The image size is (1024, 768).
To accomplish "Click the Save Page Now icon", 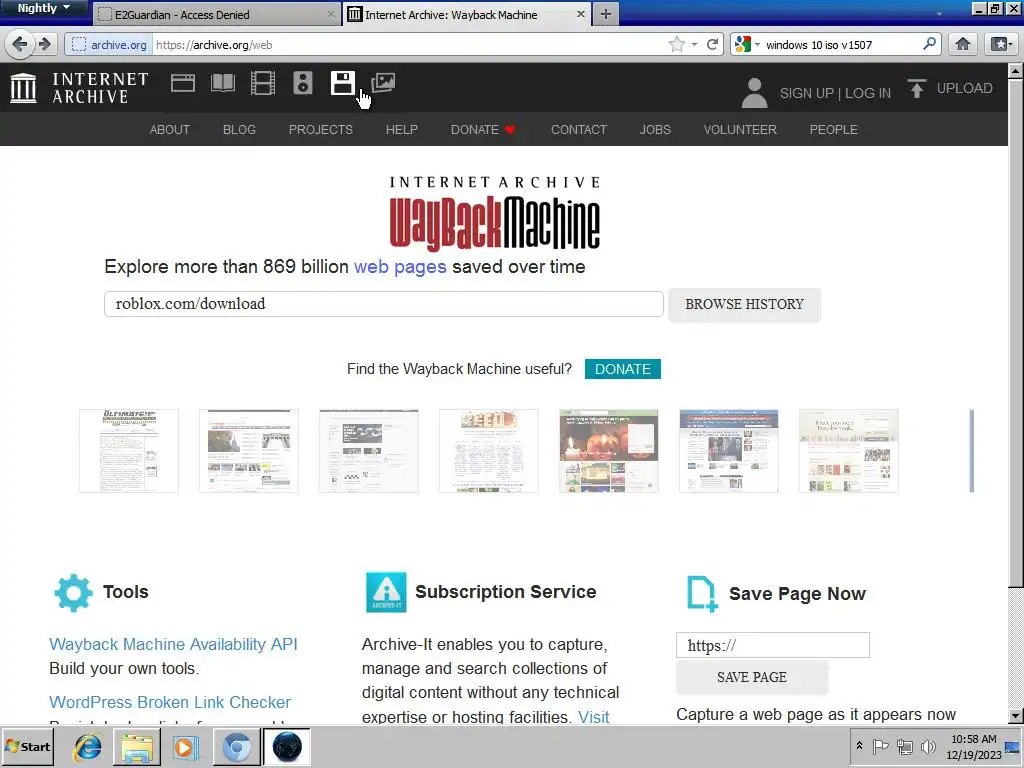I will [702, 594].
